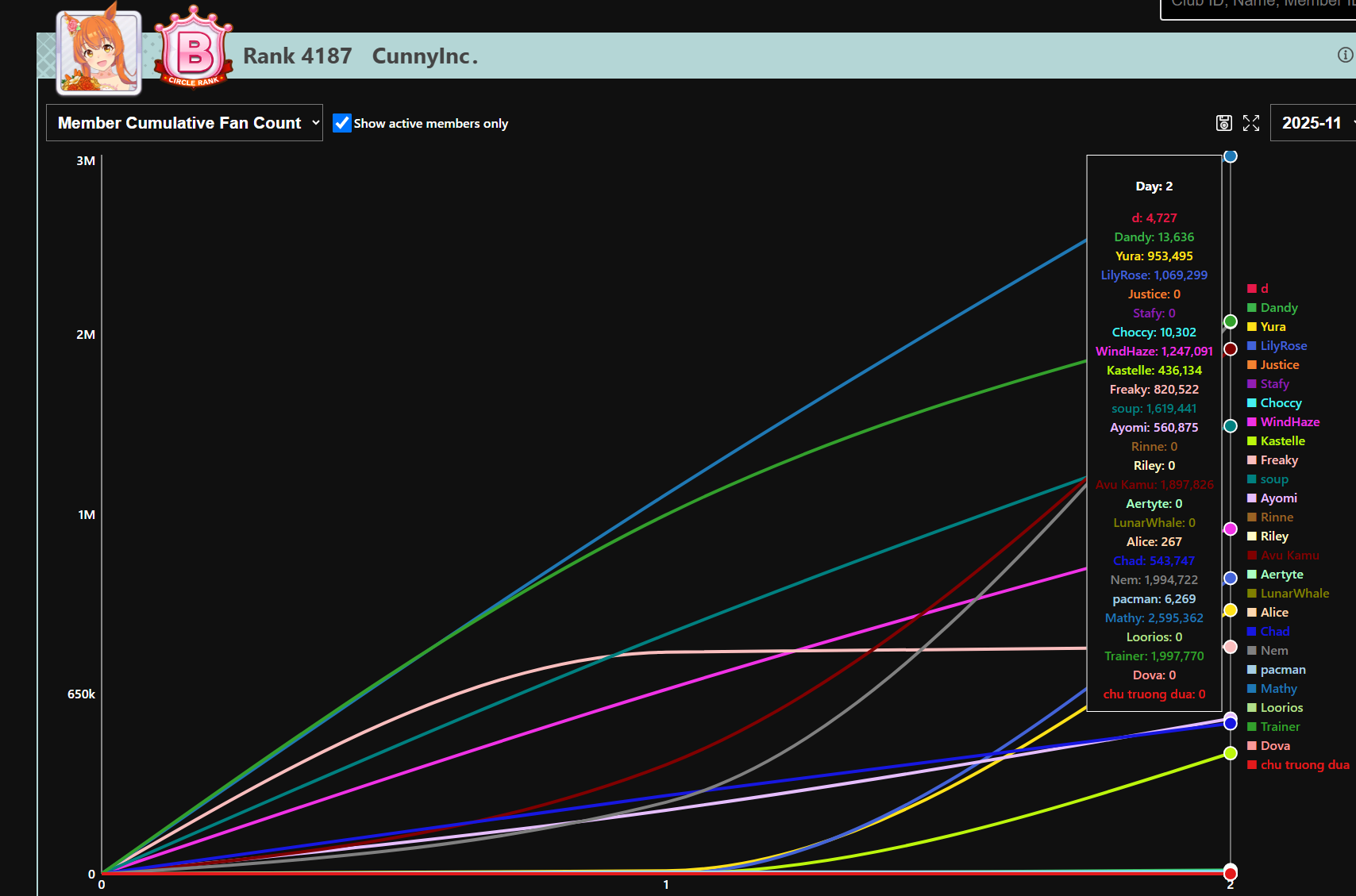The width and height of the screenshot is (1356, 896).
Task: Click the soup legend color square
Action: point(1252,479)
